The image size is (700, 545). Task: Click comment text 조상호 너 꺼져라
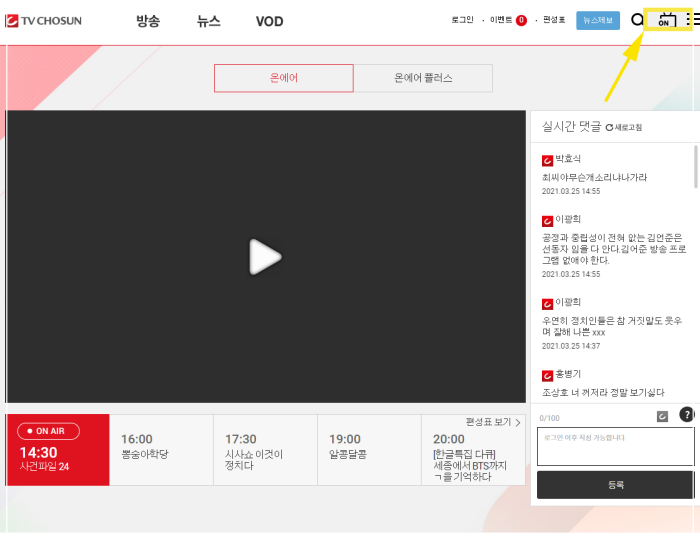point(603,393)
